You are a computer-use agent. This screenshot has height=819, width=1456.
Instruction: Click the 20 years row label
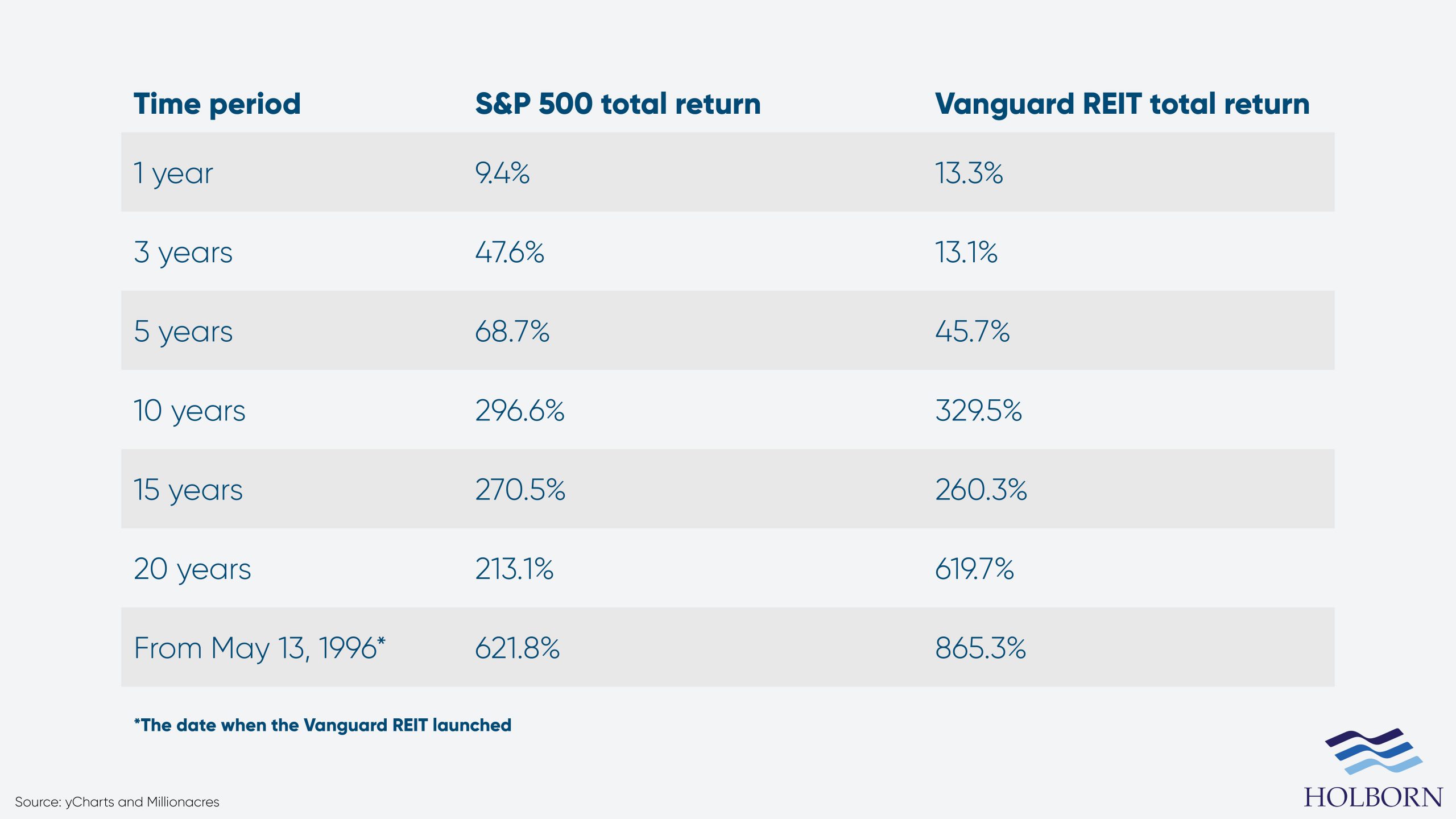click(x=192, y=569)
